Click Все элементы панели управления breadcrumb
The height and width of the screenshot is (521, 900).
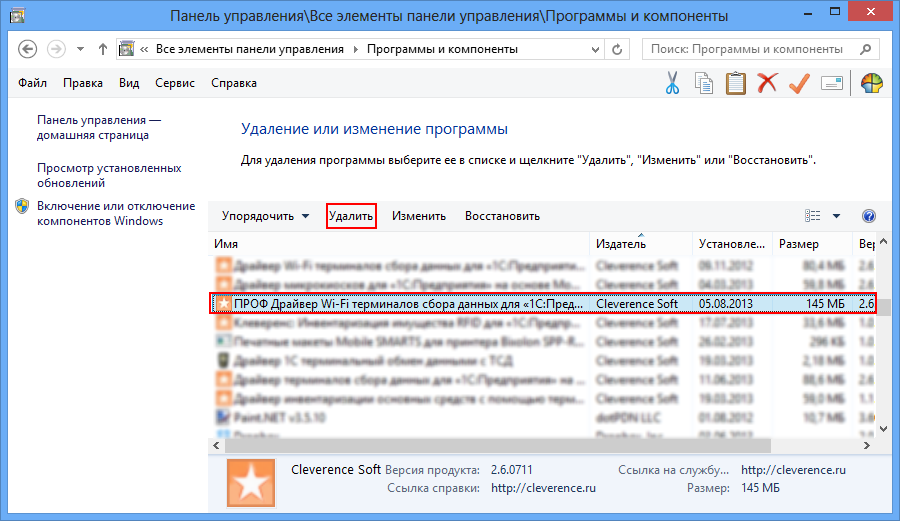250,49
